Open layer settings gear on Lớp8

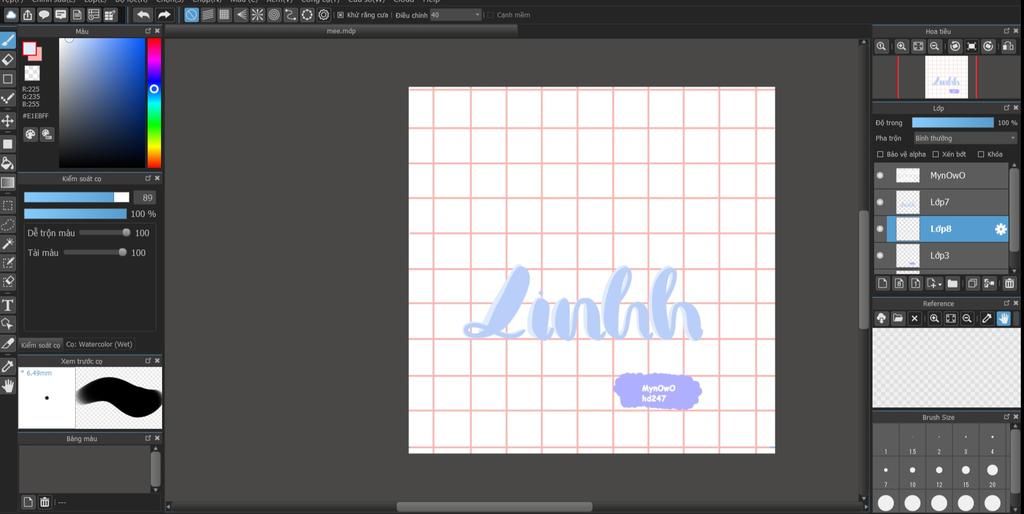(1000, 229)
